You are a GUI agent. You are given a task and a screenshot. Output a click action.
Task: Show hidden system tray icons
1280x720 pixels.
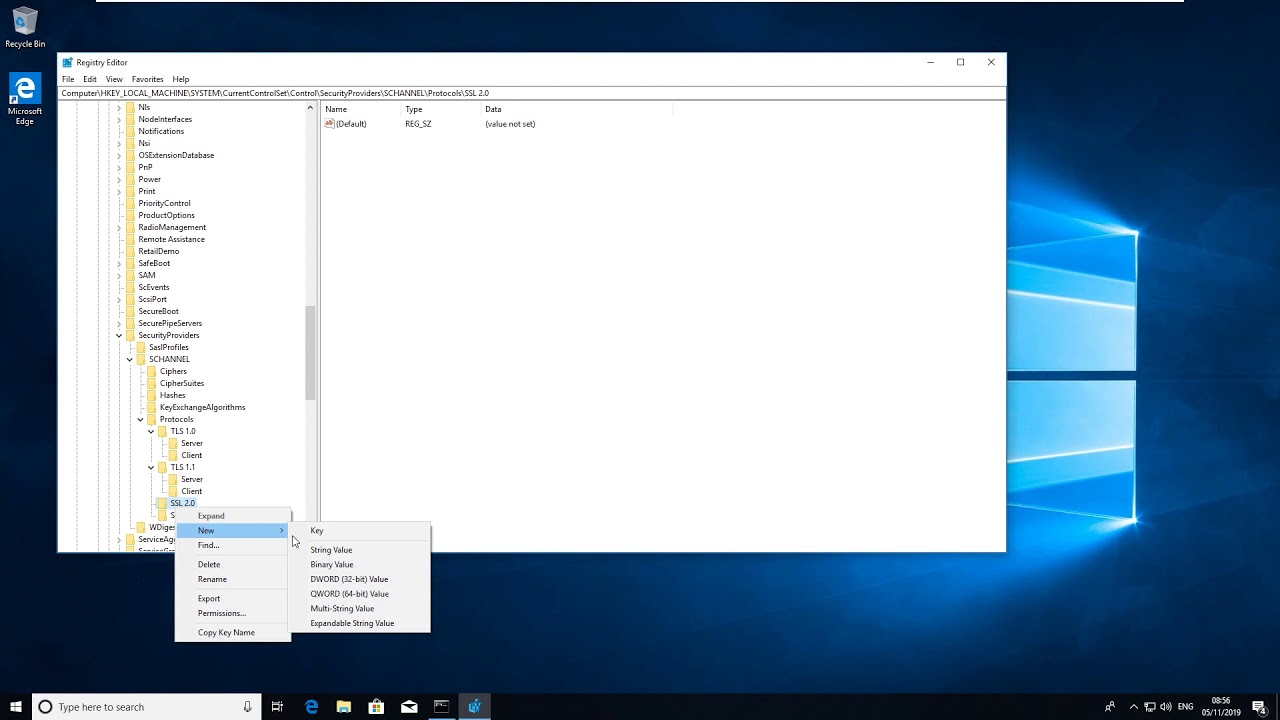(1134, 707)
